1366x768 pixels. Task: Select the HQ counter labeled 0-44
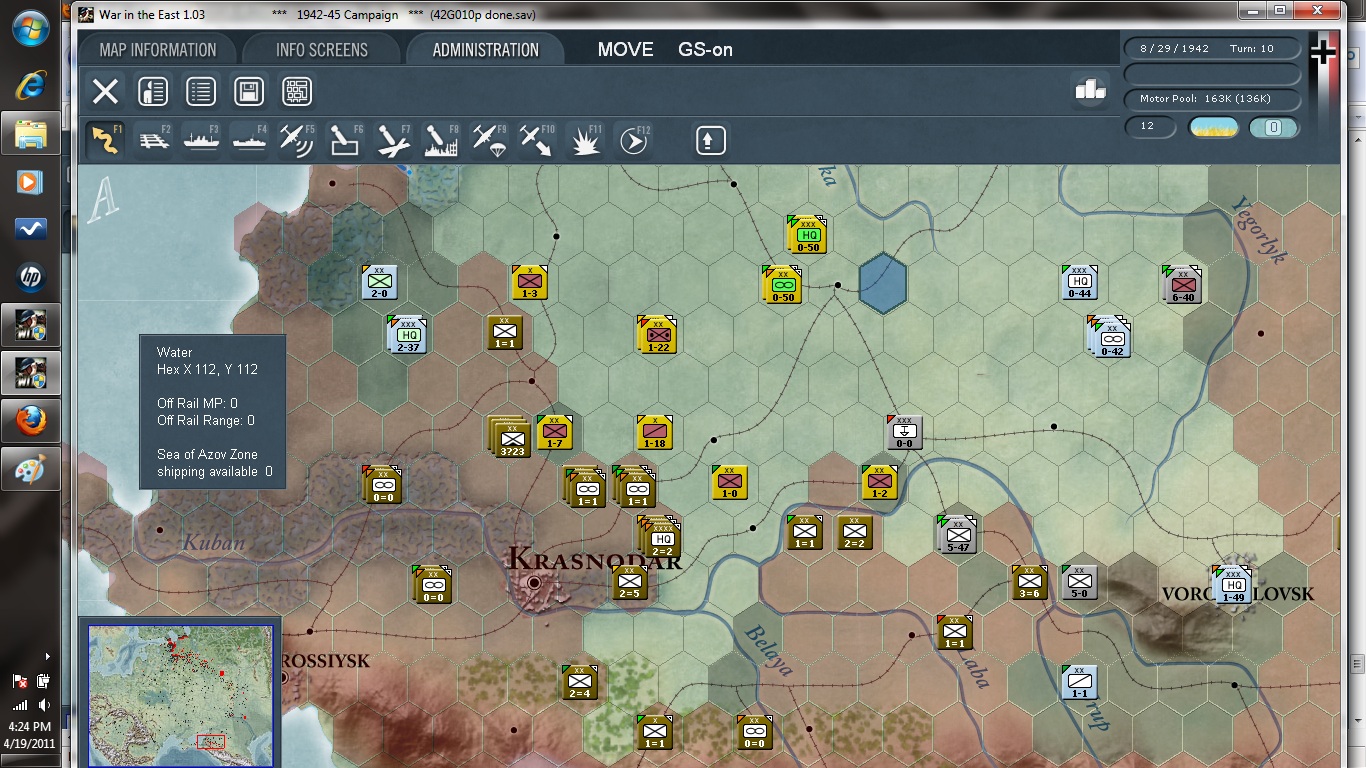click(x=1080, y=282)
